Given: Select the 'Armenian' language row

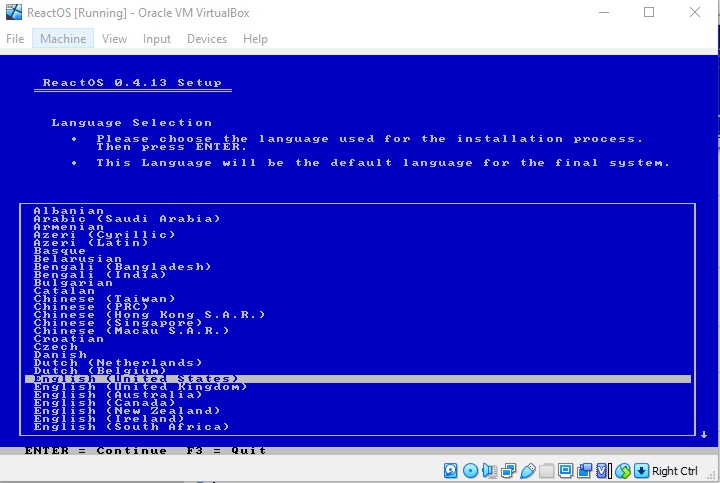Looking at the screenshot, I should click(358, 227).
